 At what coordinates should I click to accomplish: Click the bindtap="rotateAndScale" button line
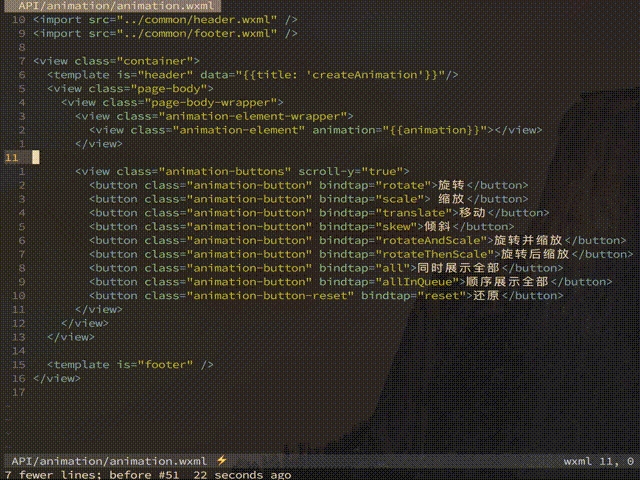[357, 240]
